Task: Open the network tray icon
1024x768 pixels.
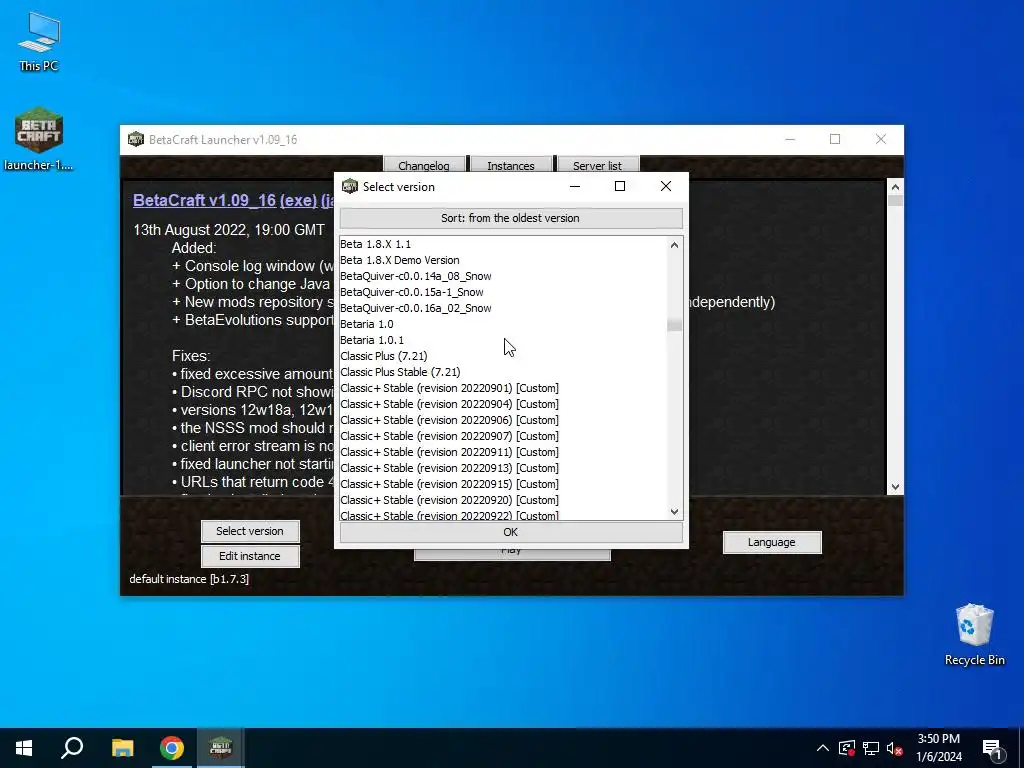Action: [x=871, y=748]
